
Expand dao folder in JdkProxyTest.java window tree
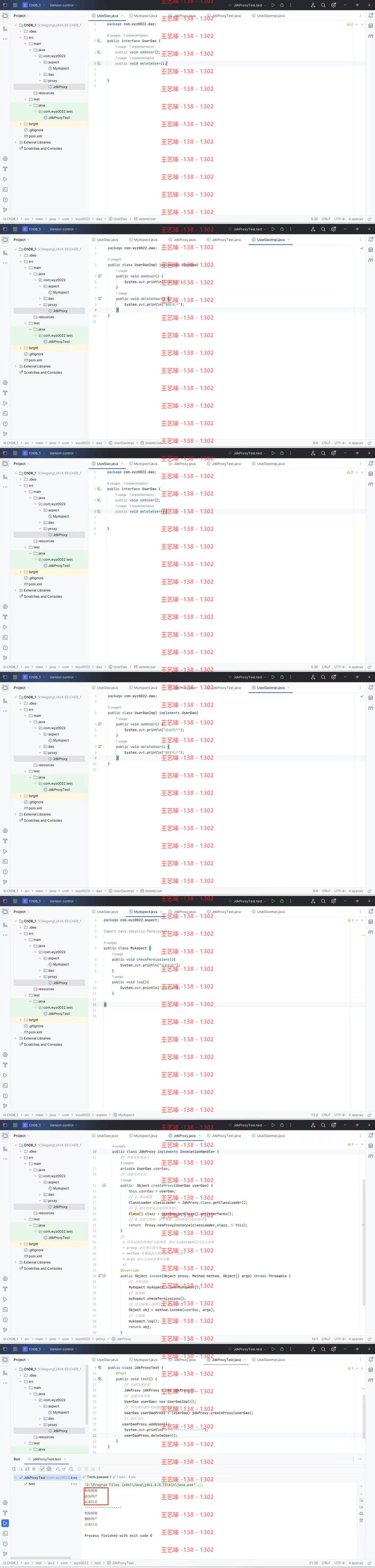pyautogui.click(x=40, y=1418)
